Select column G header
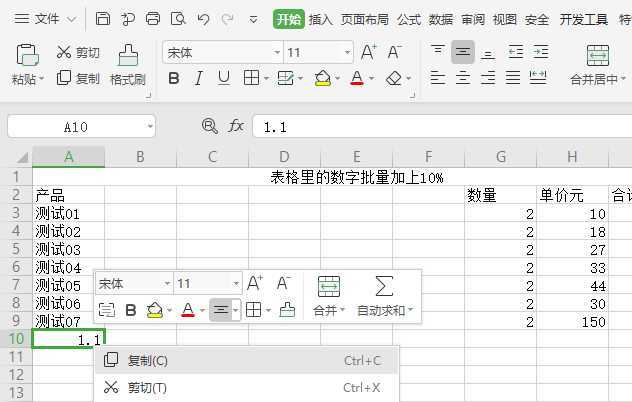The height and width of the screenshot is (402, 632). tap(501, 156)
